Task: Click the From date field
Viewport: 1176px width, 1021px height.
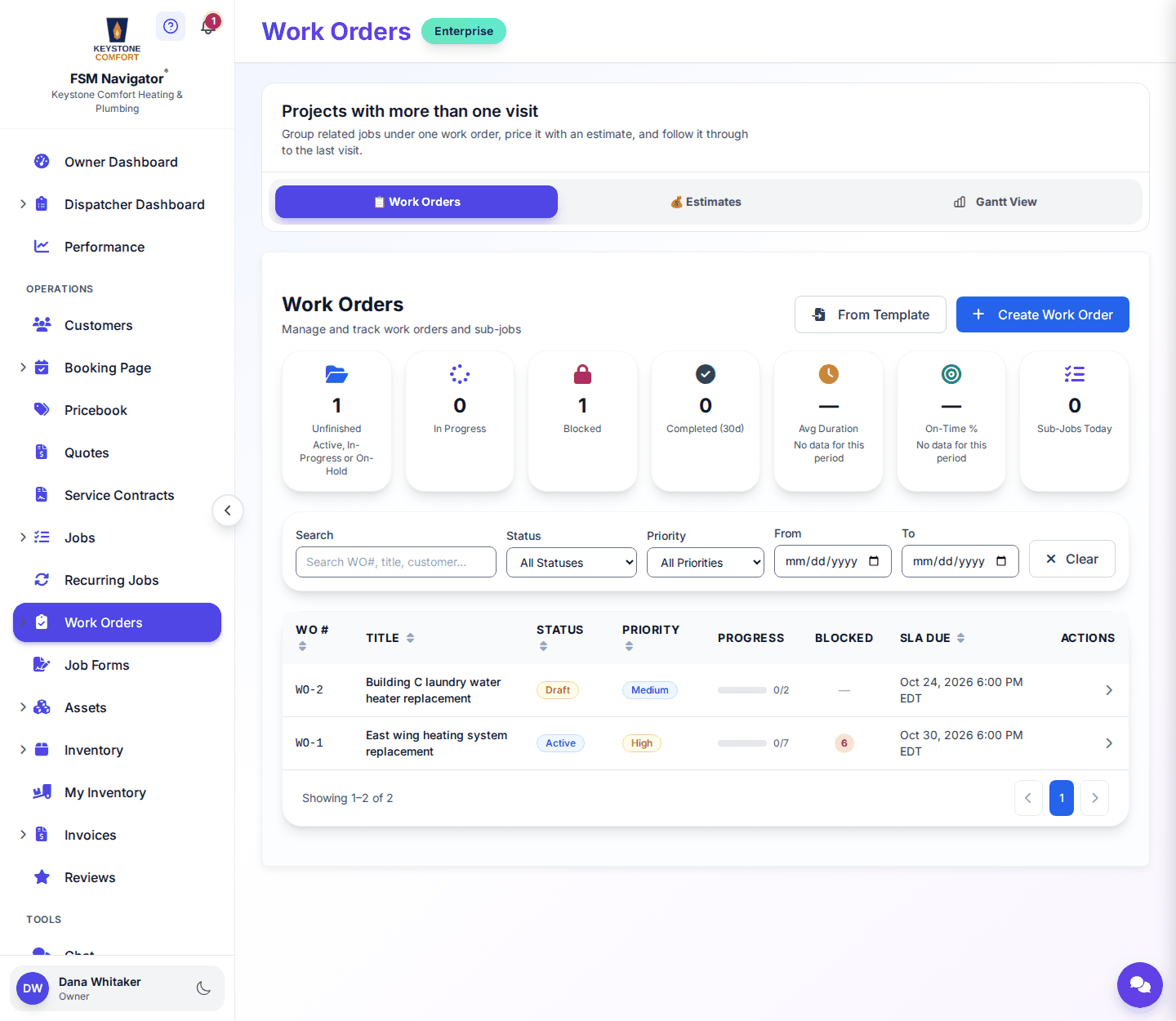Action: click(833, 561)
